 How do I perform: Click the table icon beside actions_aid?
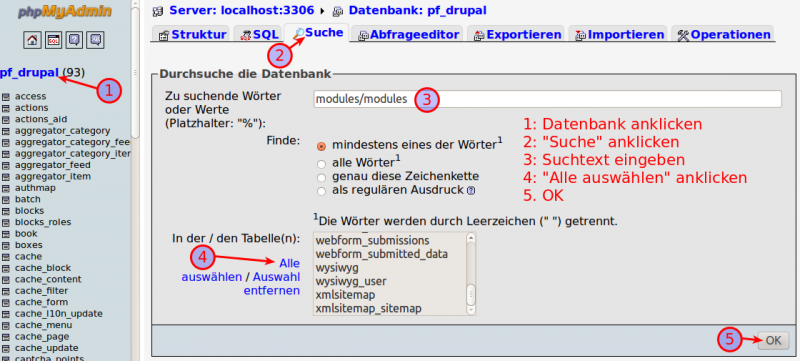(6, 119)
